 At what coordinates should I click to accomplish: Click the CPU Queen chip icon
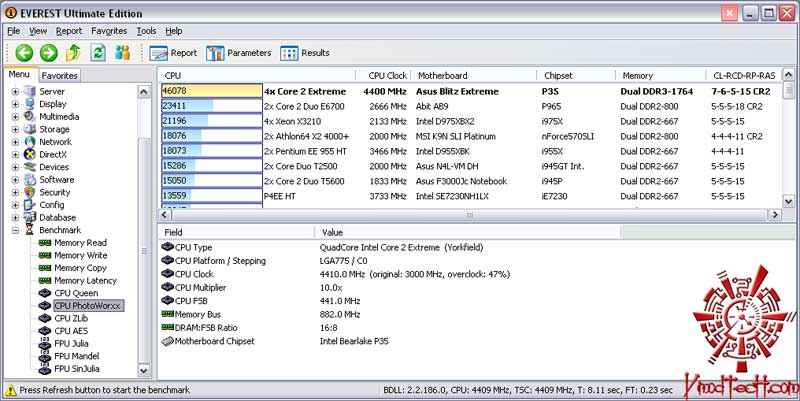pos(45,293)
